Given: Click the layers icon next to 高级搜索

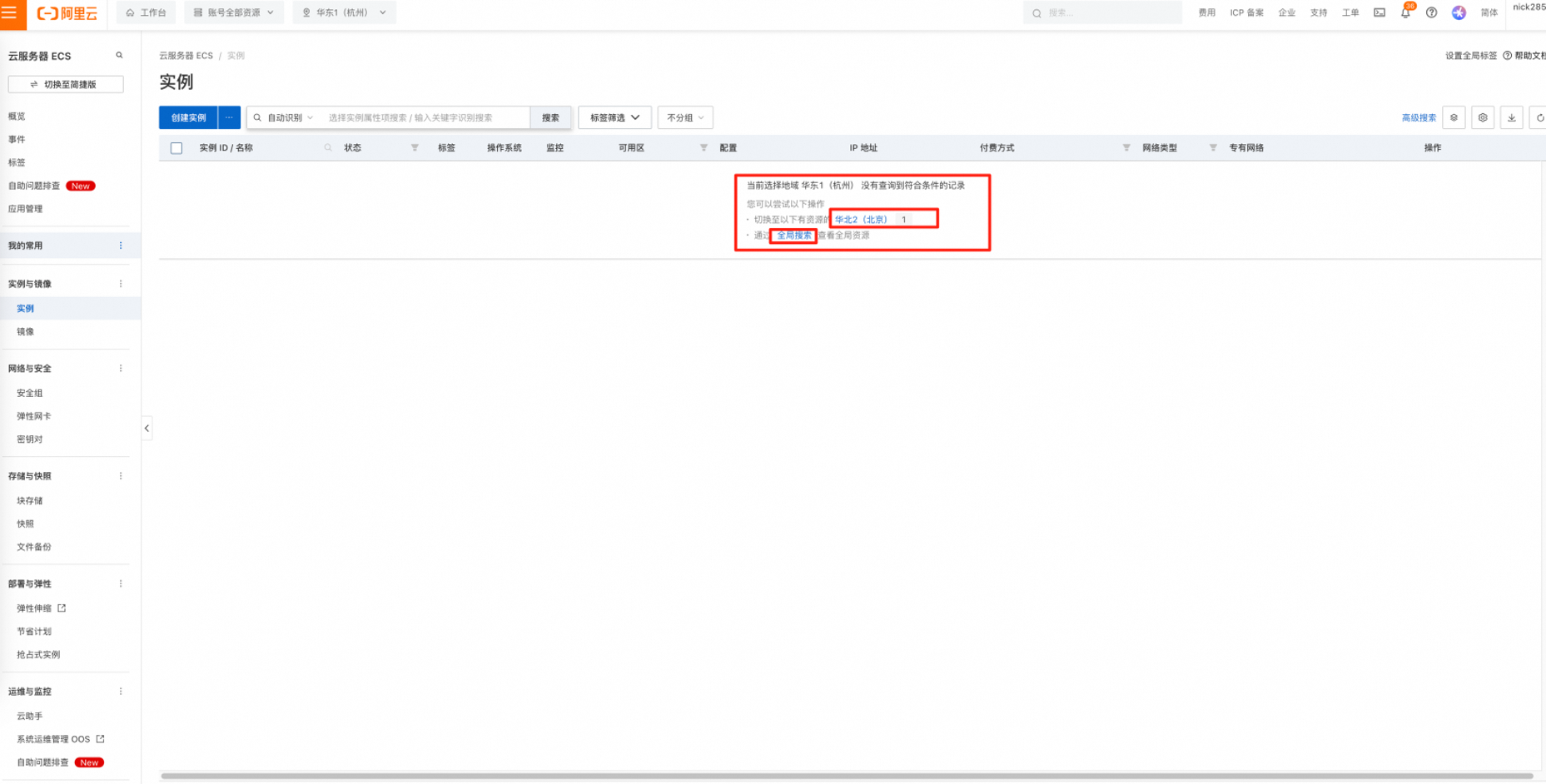Looking at the screenshot, I should (1454, 117).
